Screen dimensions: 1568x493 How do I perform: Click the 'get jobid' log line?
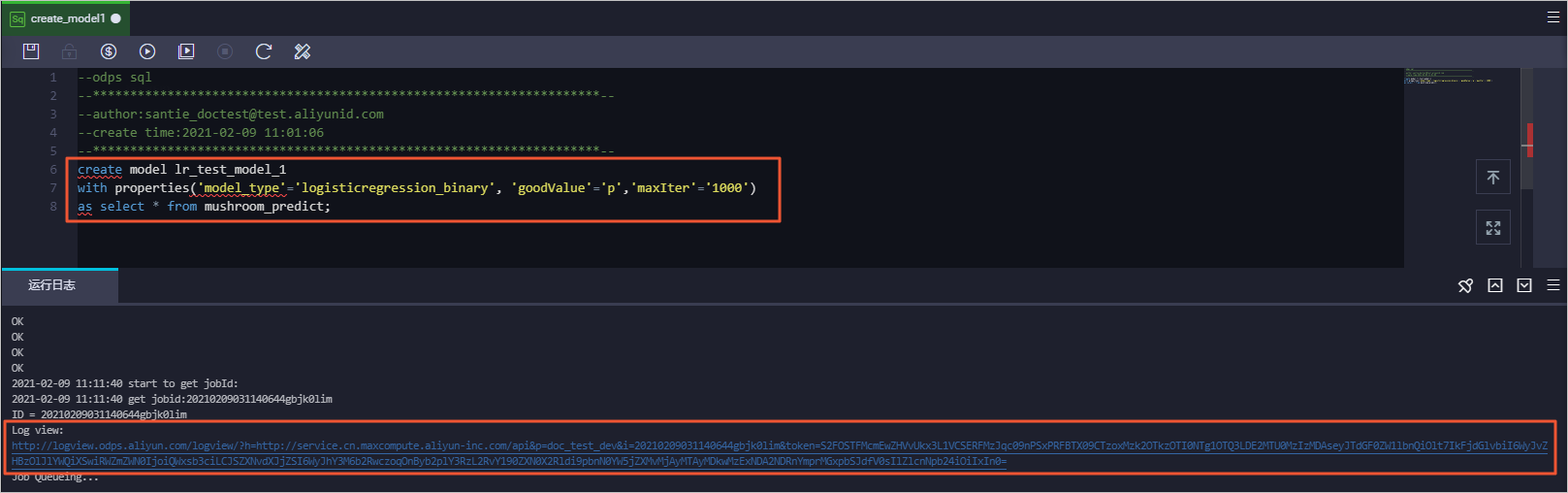click(x=172, y=399)
